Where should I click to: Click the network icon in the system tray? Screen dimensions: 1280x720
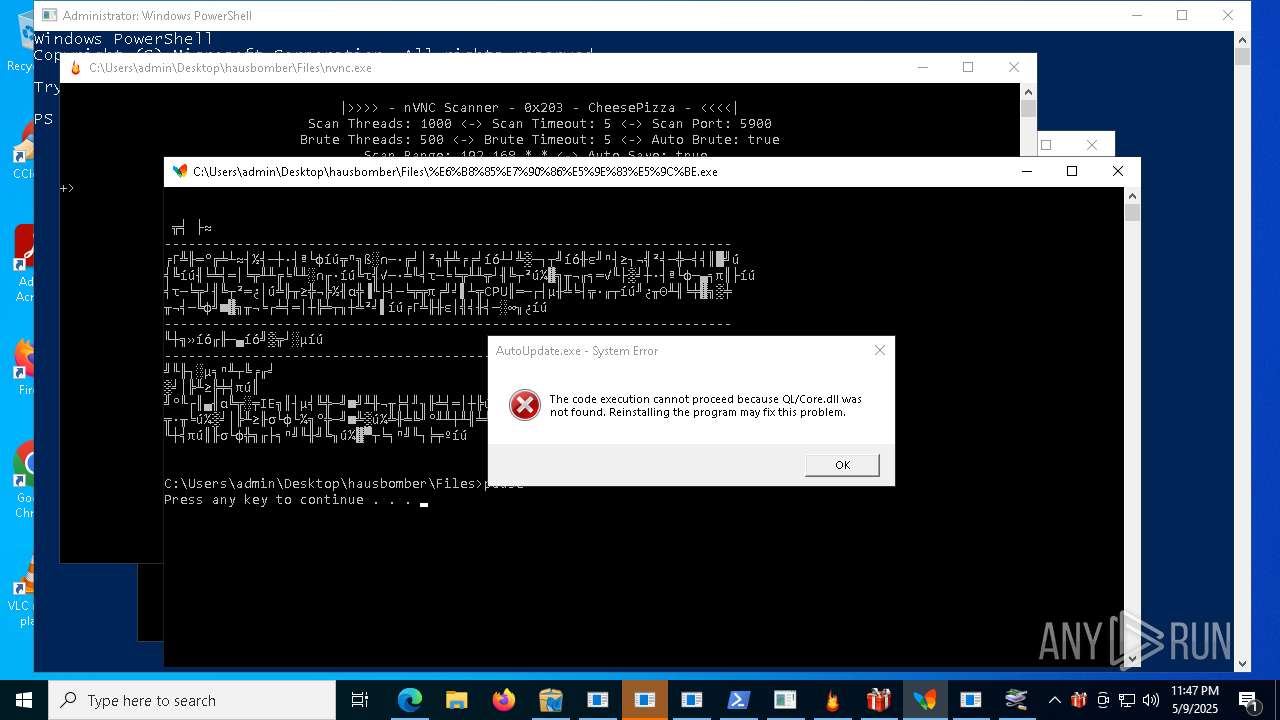pyautogui.click(x=1127, y=700)
